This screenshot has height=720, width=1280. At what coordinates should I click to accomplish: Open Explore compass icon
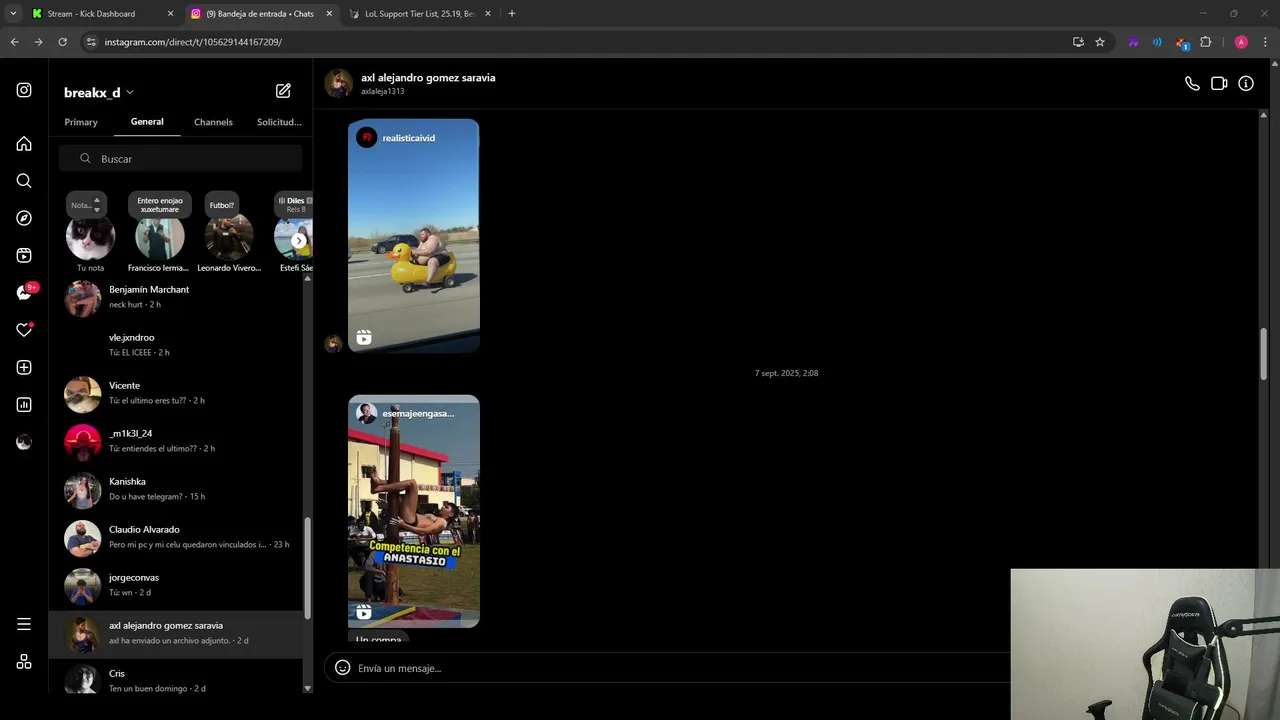click(24, 218)
